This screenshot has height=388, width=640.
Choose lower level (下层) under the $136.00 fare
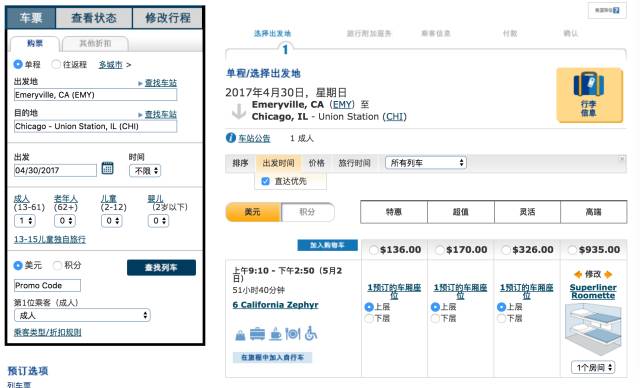tap(369, 318)
